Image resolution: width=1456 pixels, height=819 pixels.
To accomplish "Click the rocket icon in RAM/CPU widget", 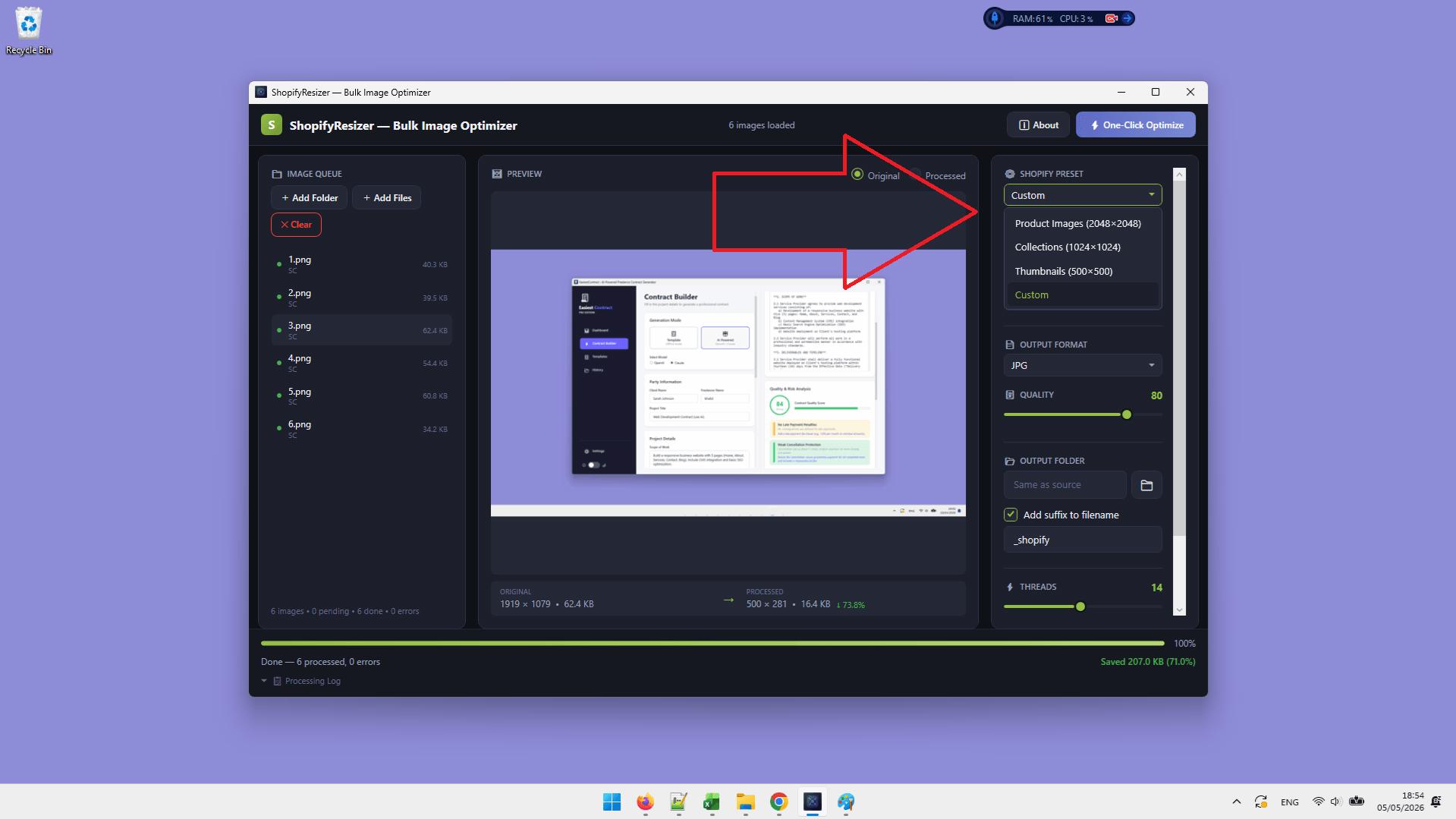I will point(995,18).
